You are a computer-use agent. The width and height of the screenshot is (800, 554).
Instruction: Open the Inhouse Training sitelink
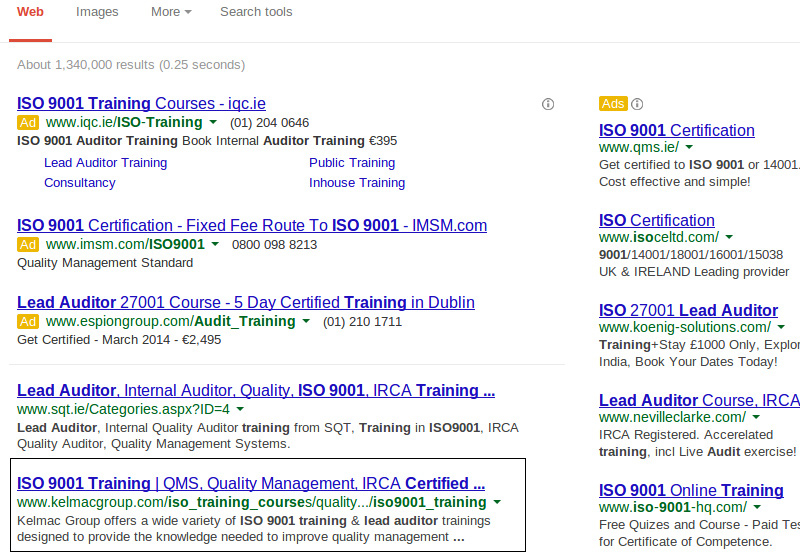tap(357, 183)
